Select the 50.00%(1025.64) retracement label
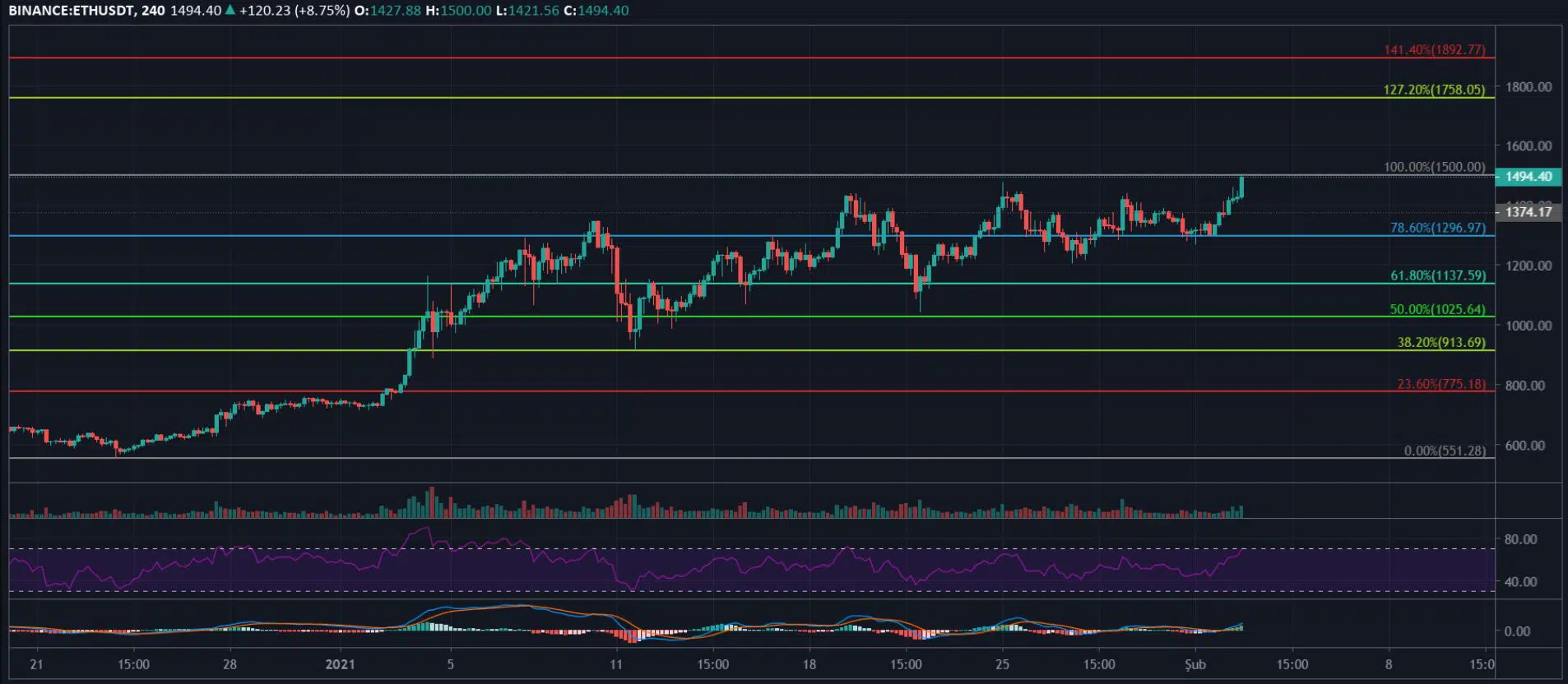 click(1437, 309)
